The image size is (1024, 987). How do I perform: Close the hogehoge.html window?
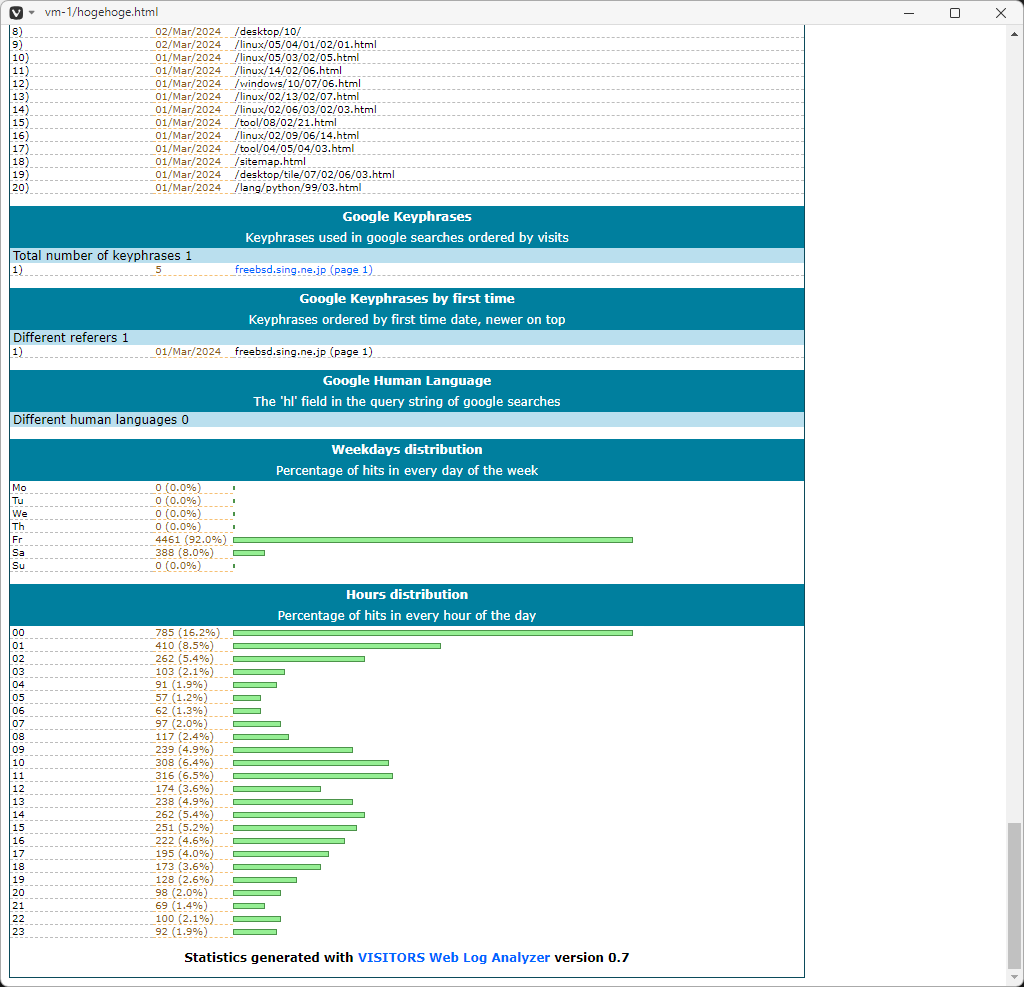[x=1001, y=13]
